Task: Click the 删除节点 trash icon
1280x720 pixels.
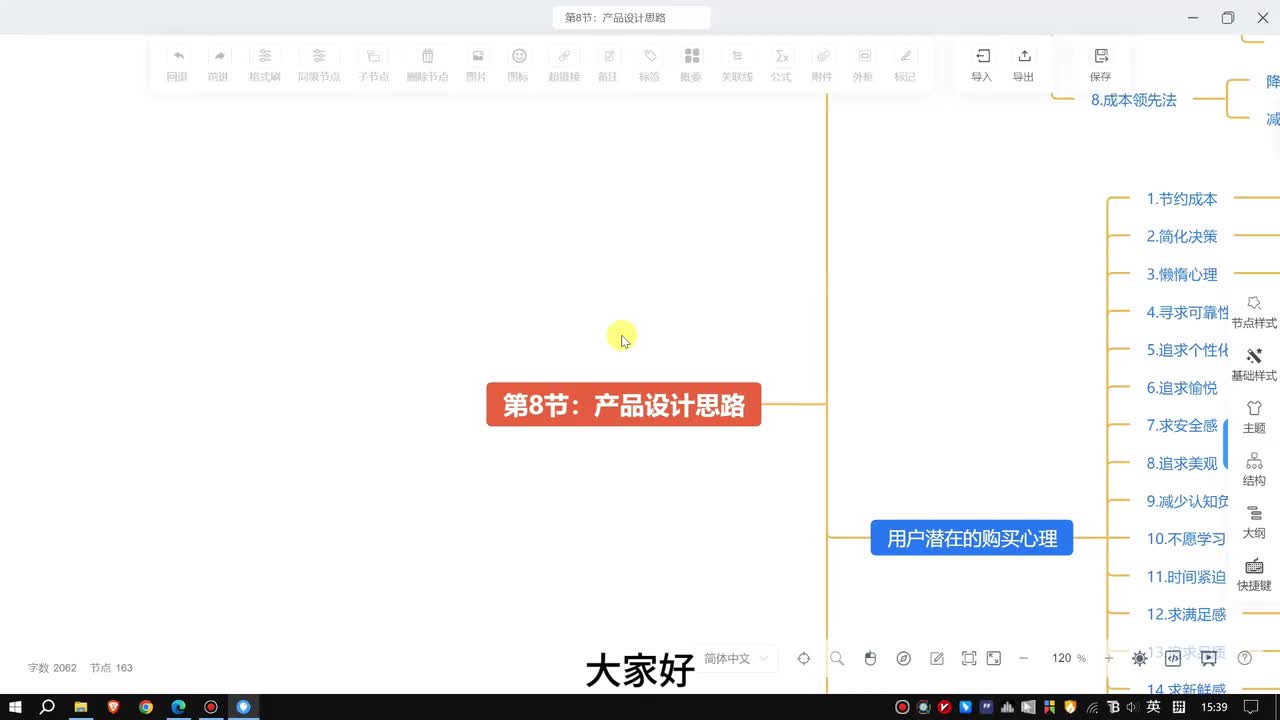Action: tap(427, 65)
